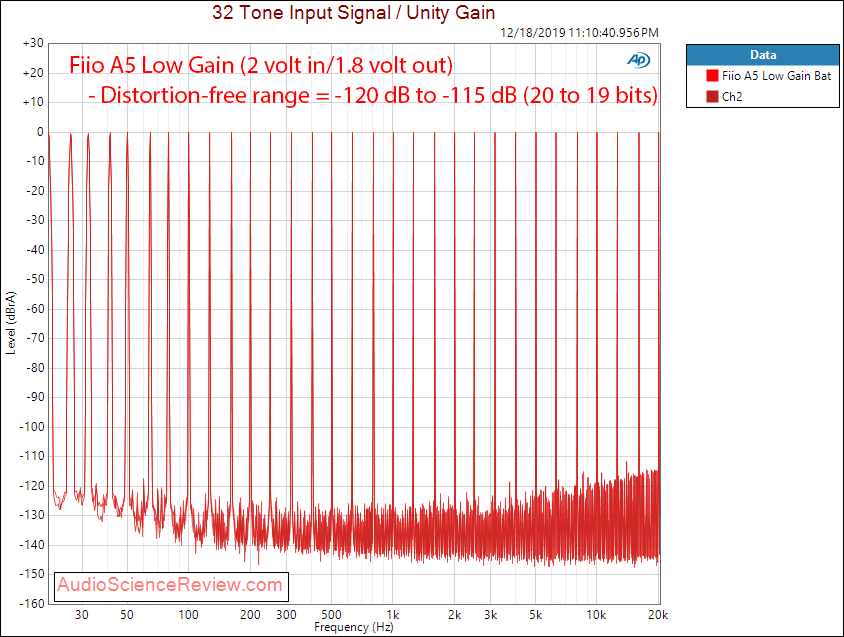This screenshot has width=844, height=637.
Task: Click the '-90' level axis tick label
Action: point(36,397)
